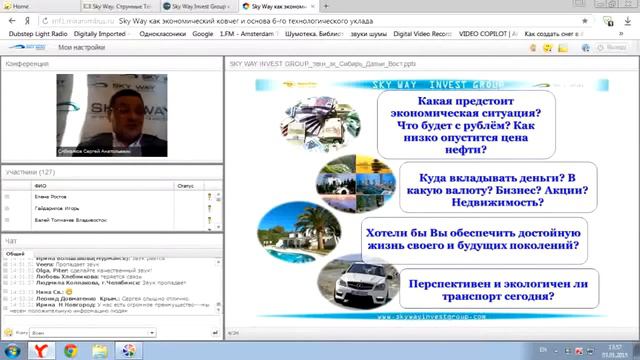
Task: Switch to 'Sky Way Invest Group' tab
Action: 199,6
